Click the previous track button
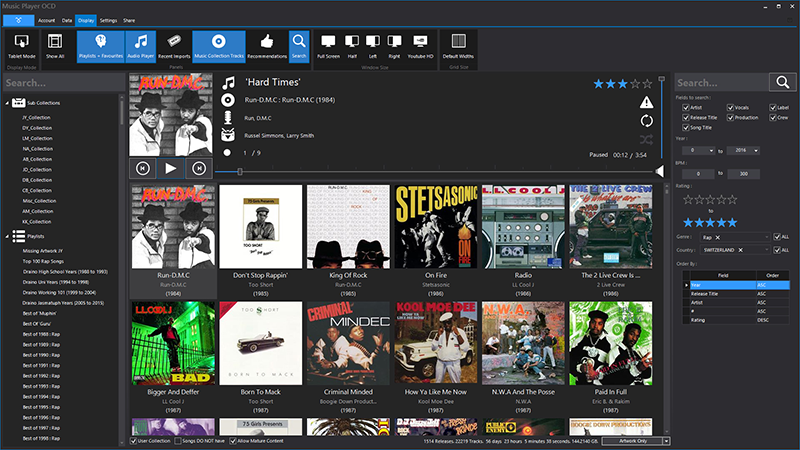This screenshot has width=800, height=450. (x=143, y=168)
